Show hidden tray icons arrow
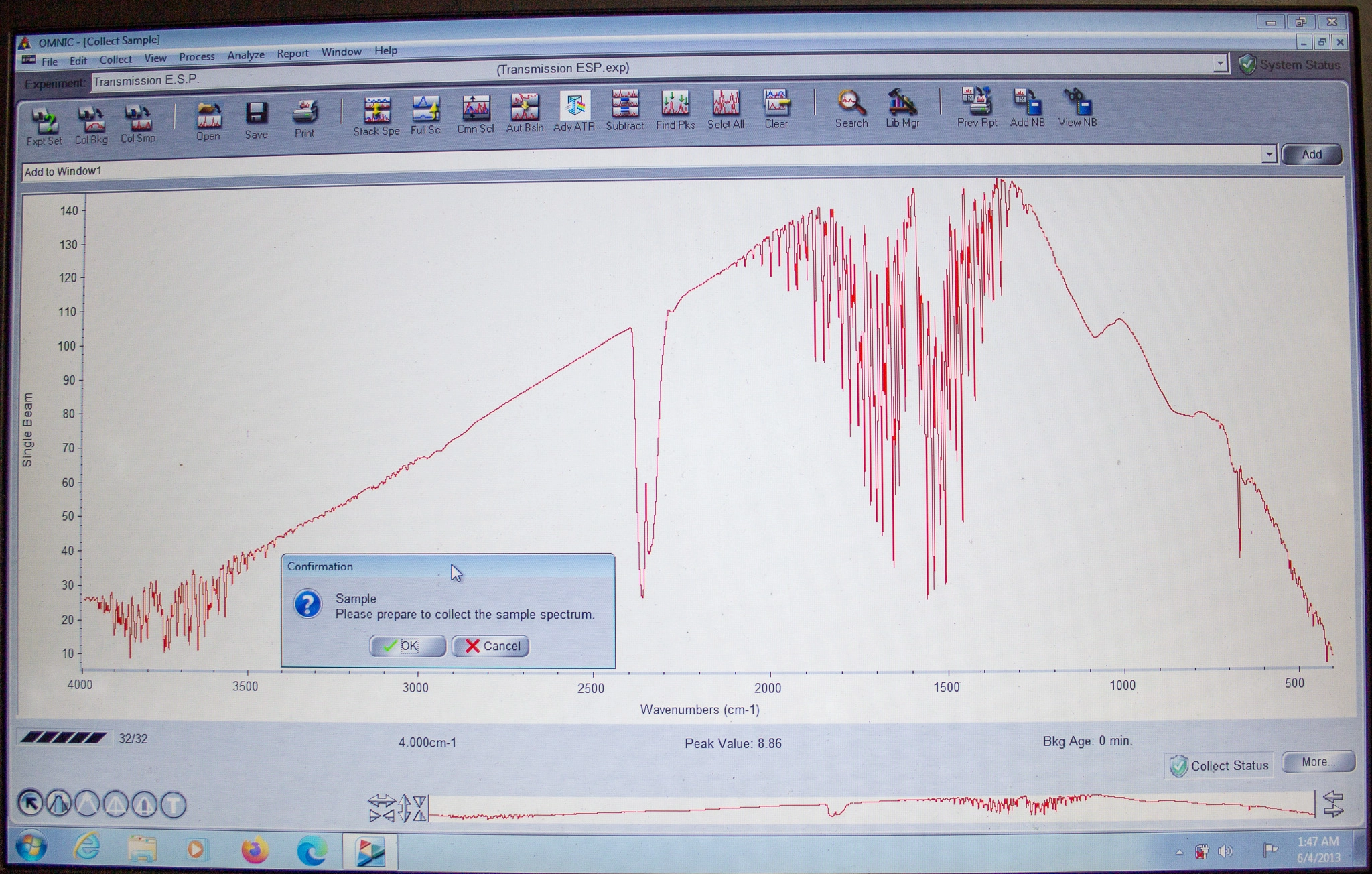 (1179, 852)
